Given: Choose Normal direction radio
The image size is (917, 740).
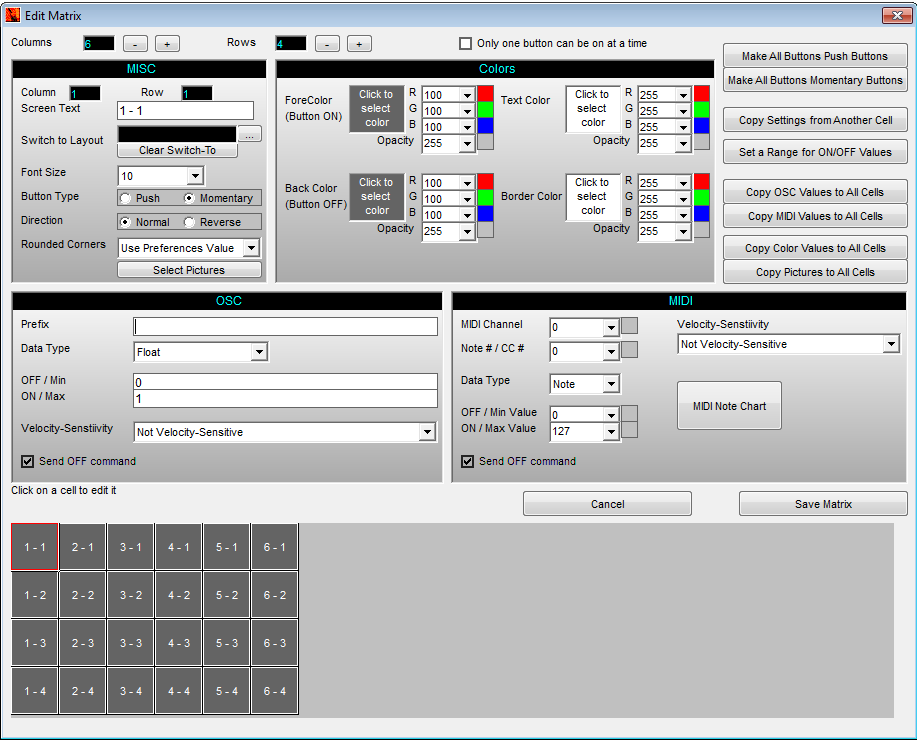Looking at the screenshot, I should 126,222.
